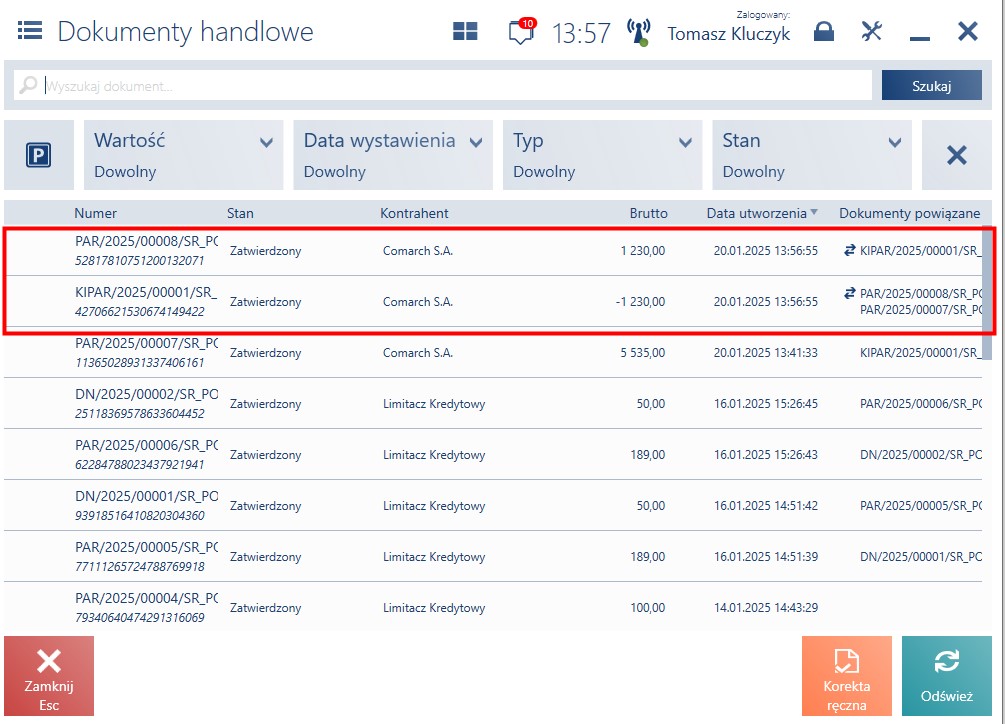Select document DN/2025/00001/SR_PC in Numer column
This screenshot has width=1005, height=724.
(x=146, y=497)
